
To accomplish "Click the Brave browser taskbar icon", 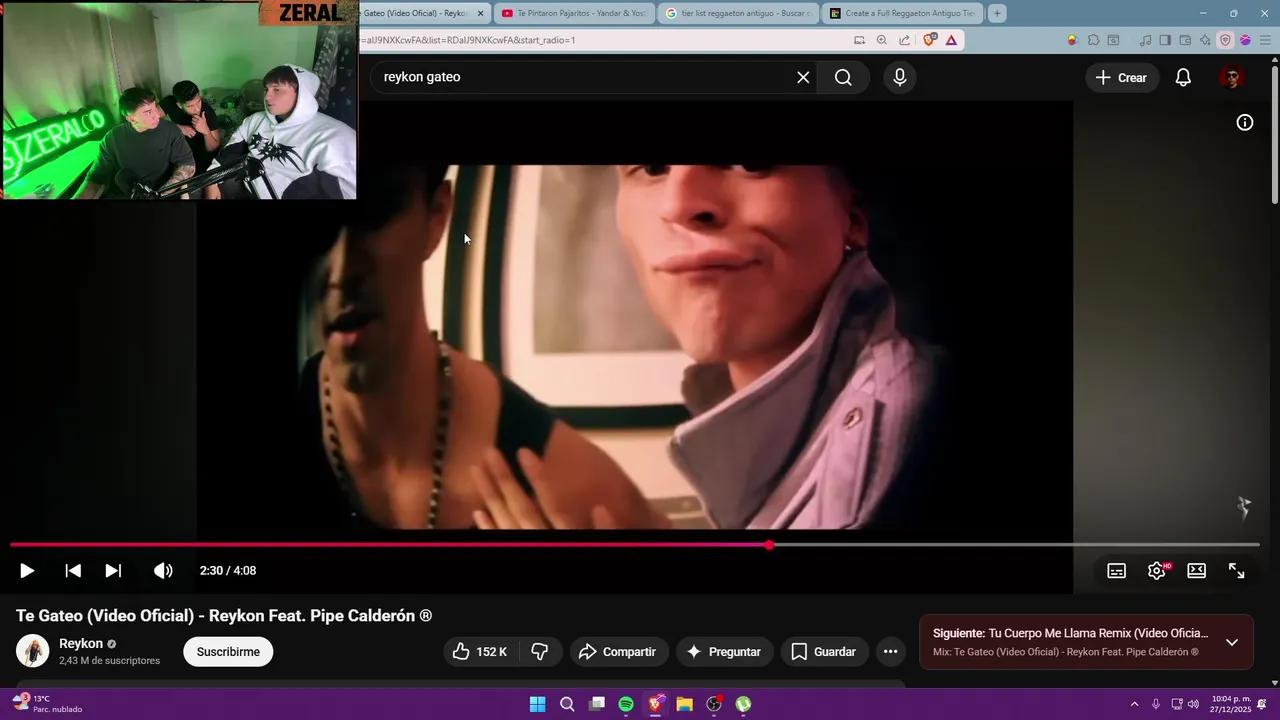I will pos(655,704).
